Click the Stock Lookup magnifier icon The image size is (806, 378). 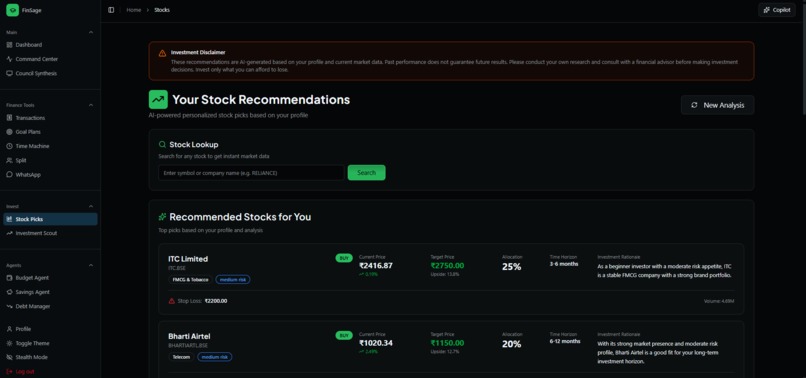(162, 145)
